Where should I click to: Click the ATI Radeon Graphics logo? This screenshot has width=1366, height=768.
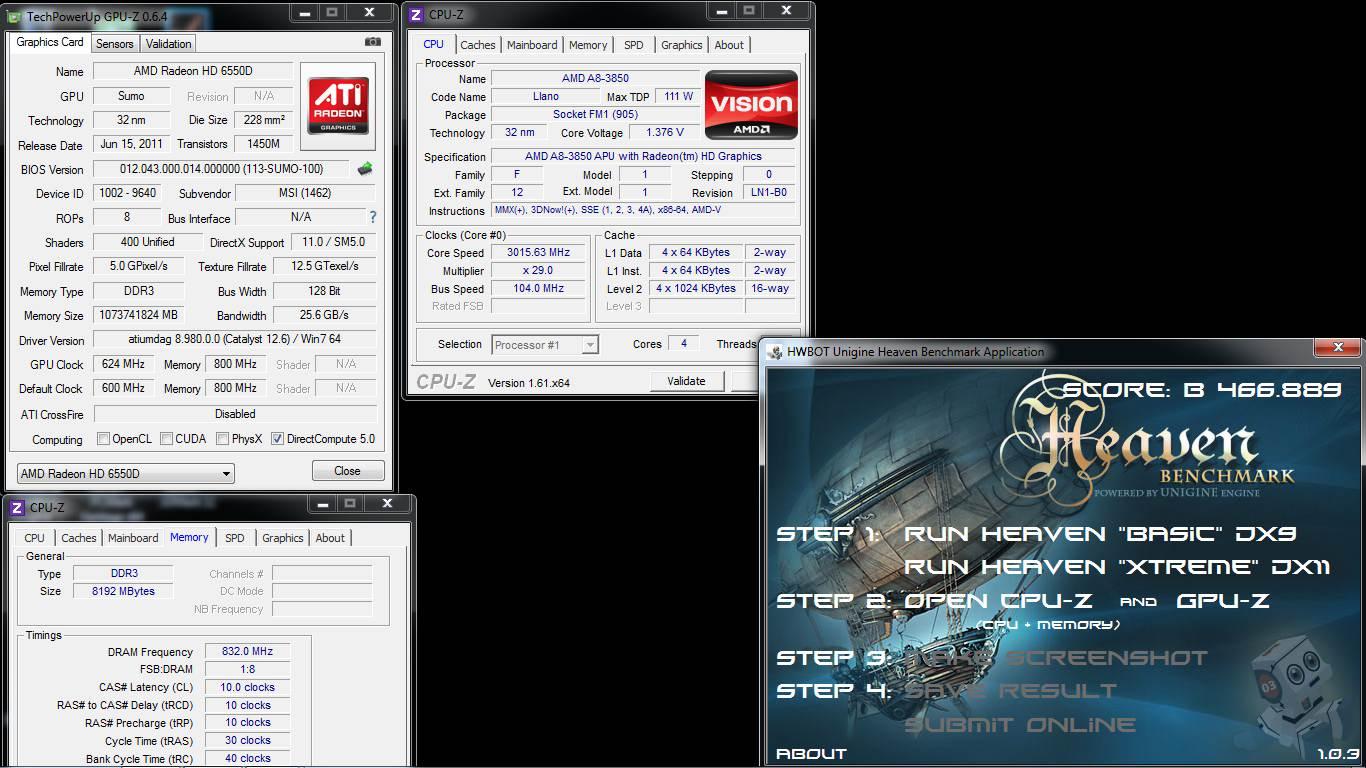tap(338, 107)
